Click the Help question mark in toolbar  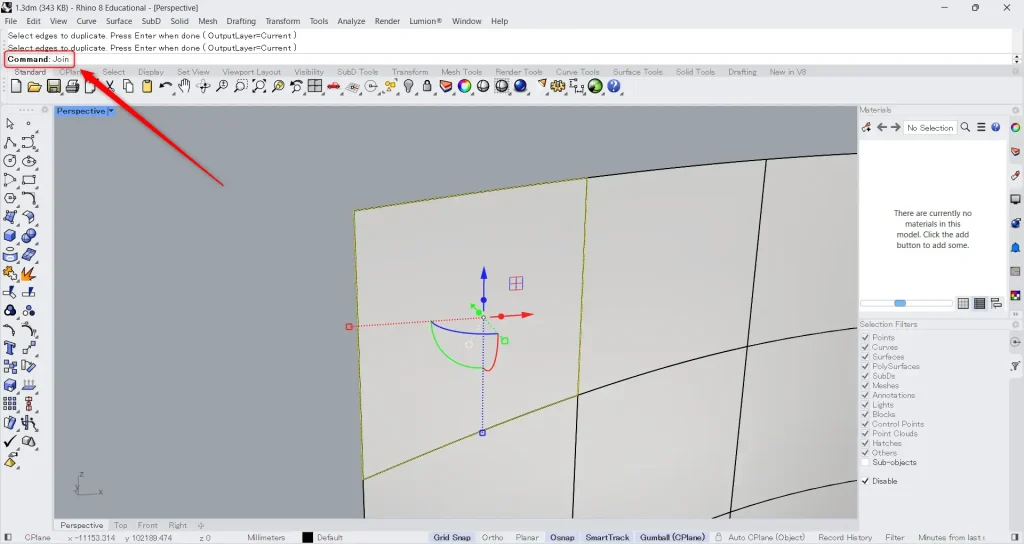pos(614,86)
